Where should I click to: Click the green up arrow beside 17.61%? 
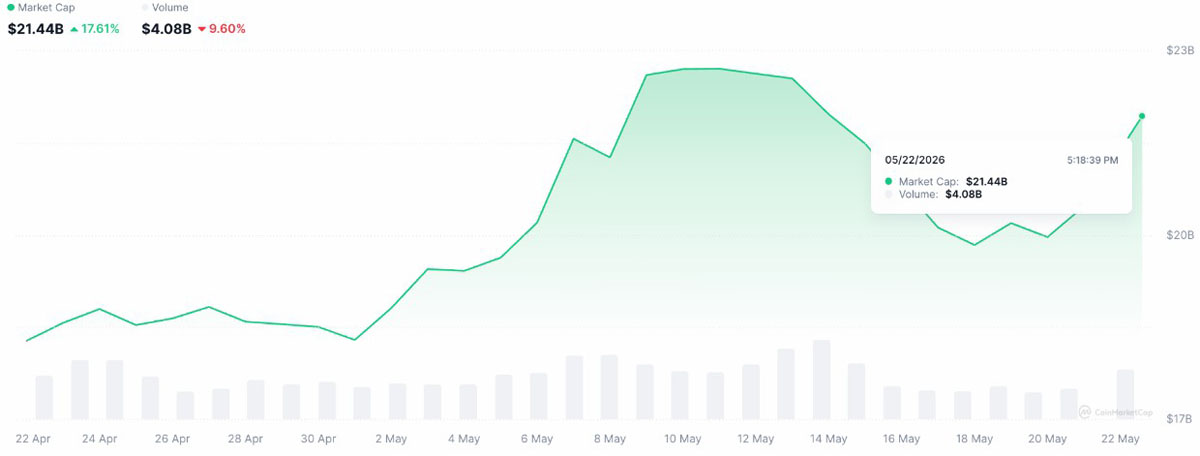point(75,29)
